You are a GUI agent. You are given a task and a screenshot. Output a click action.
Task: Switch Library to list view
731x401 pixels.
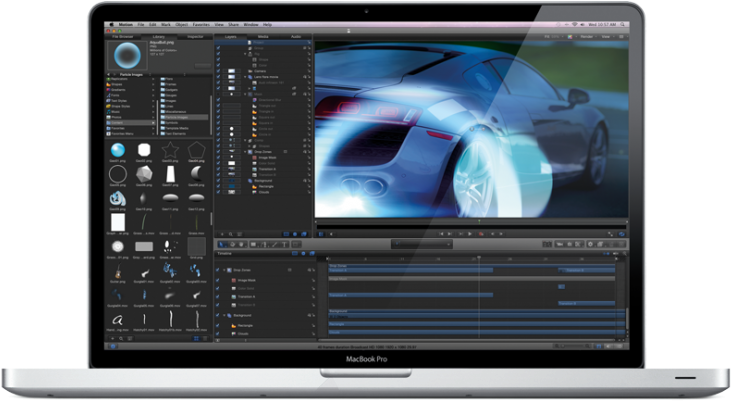click(x=206, y=339)
